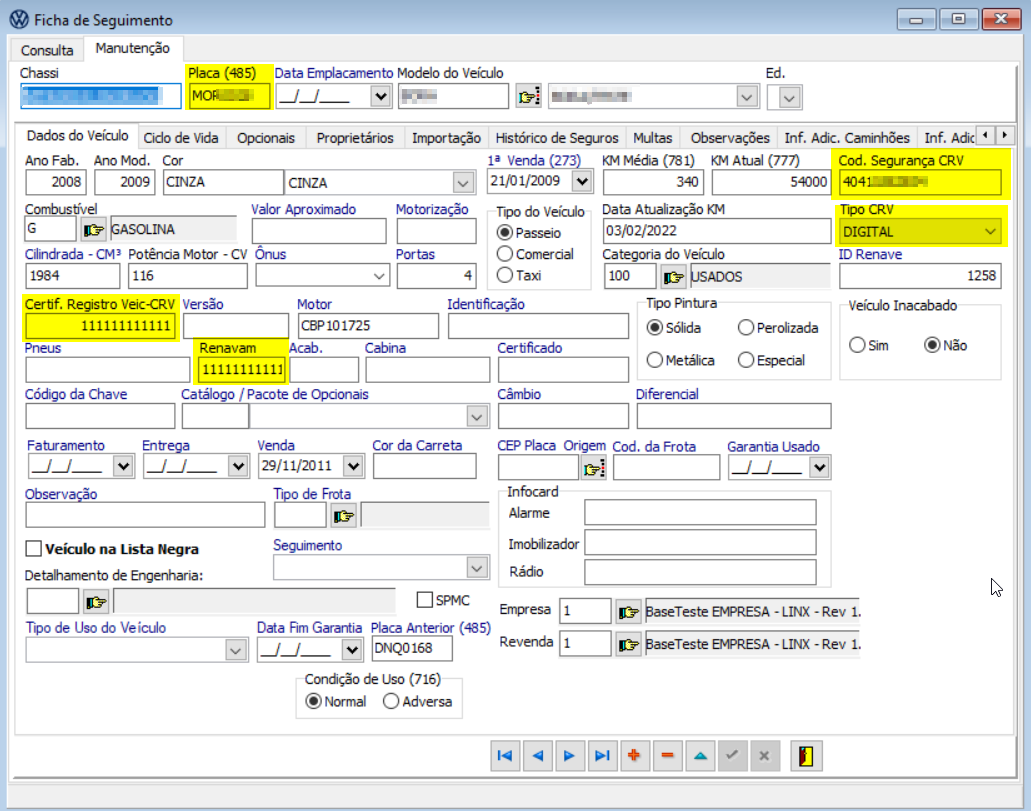Open 1ª Venda date picker dropdown

581,182
